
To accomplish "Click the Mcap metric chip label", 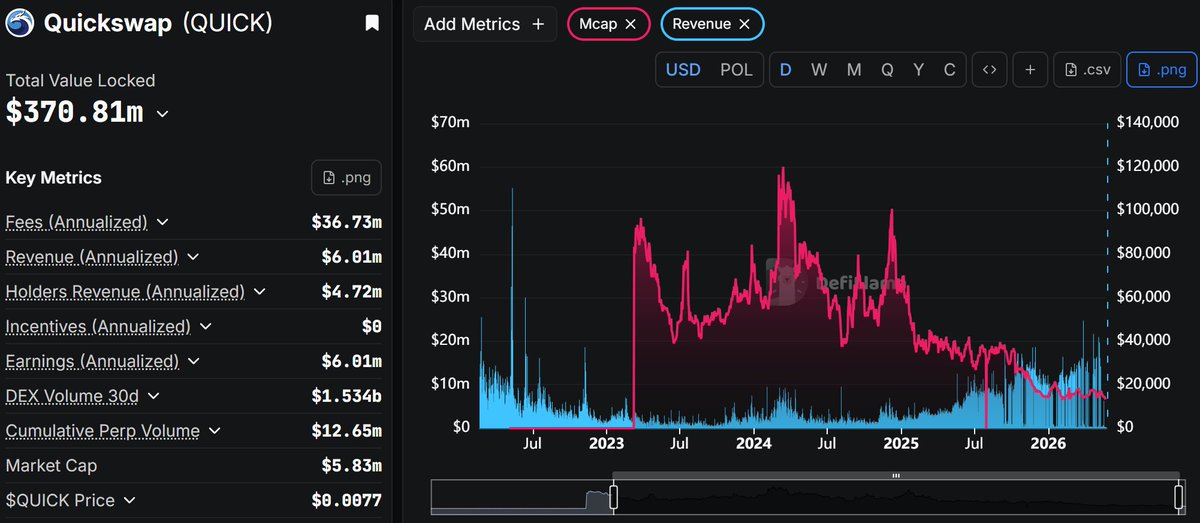I will click(x=599, y=24).
